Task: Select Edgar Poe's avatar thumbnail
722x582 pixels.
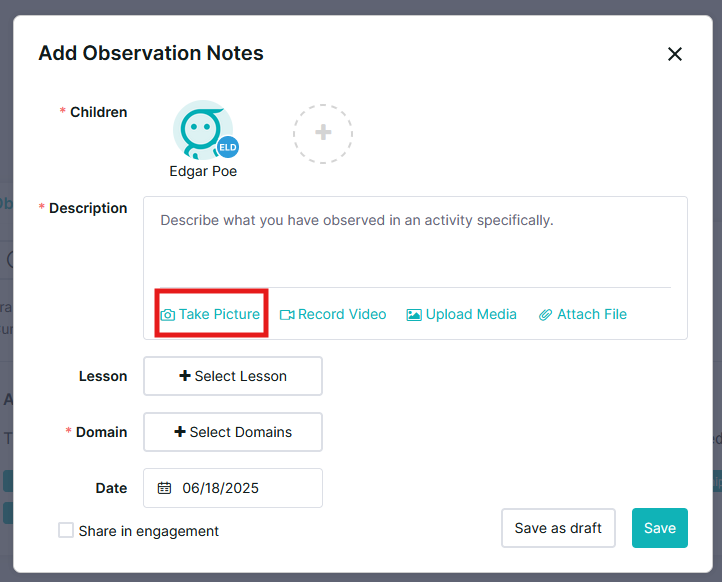Action: pyautogui.click(x=203, y=130)
